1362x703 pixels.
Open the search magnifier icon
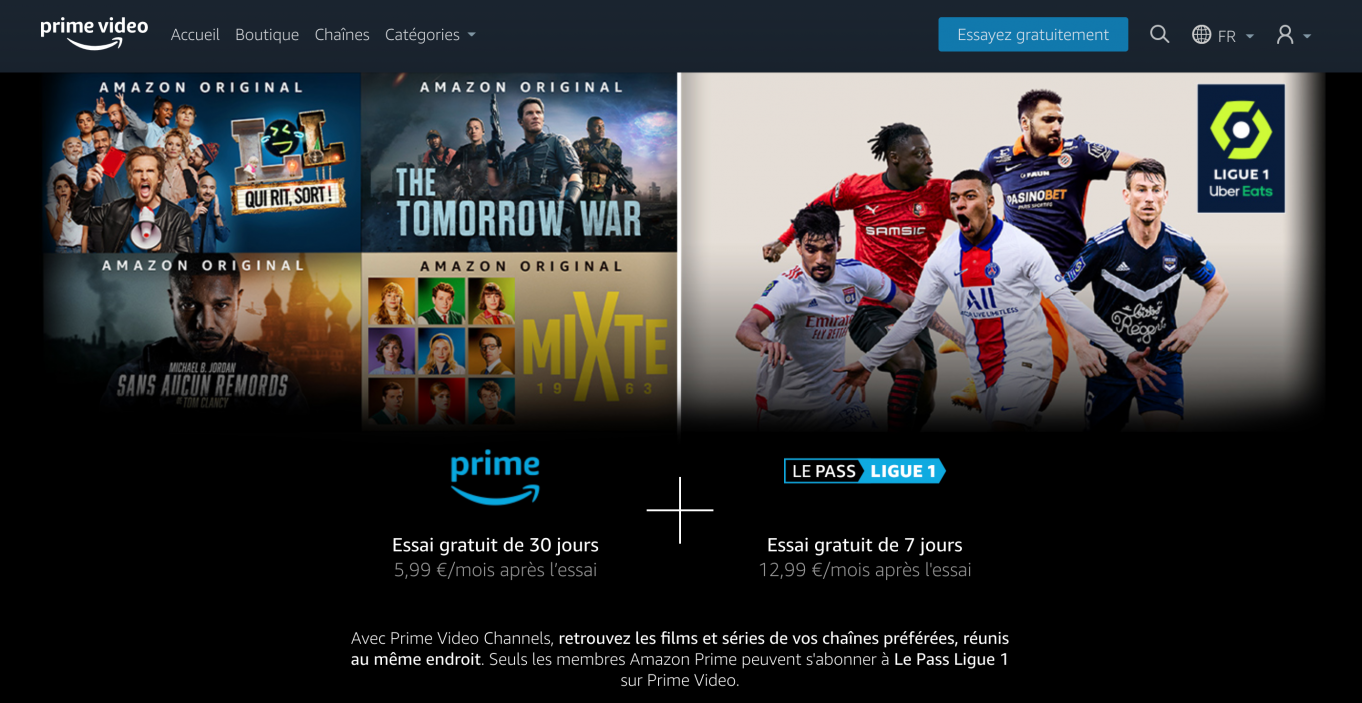1159,34
